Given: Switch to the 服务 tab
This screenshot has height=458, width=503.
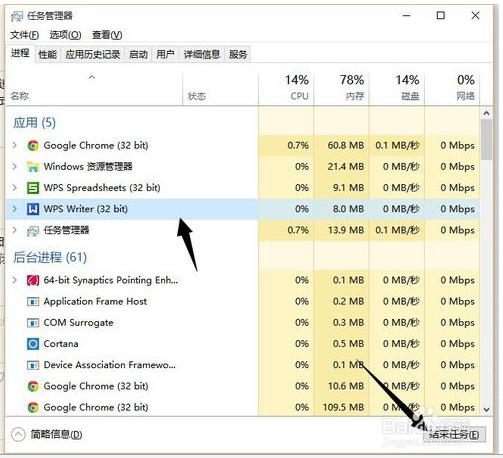Looking at the screenshot, I should pos(238,54).
